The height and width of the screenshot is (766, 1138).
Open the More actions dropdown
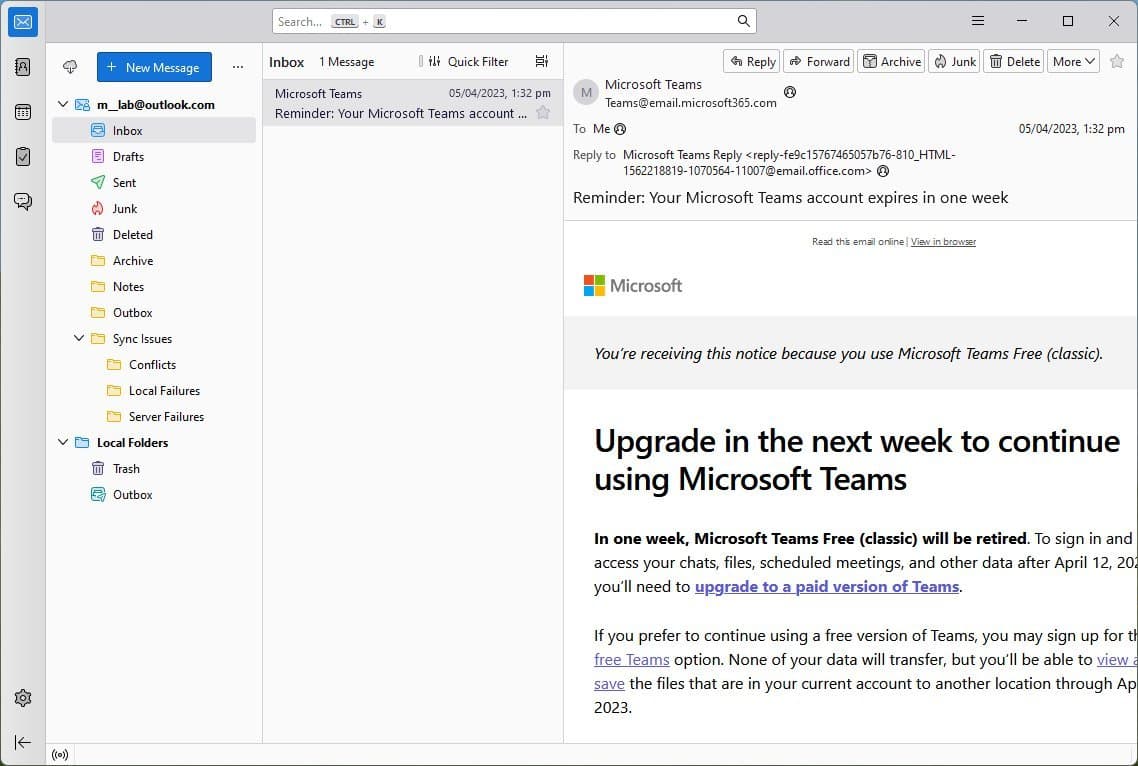click(x=1072, y=61)
